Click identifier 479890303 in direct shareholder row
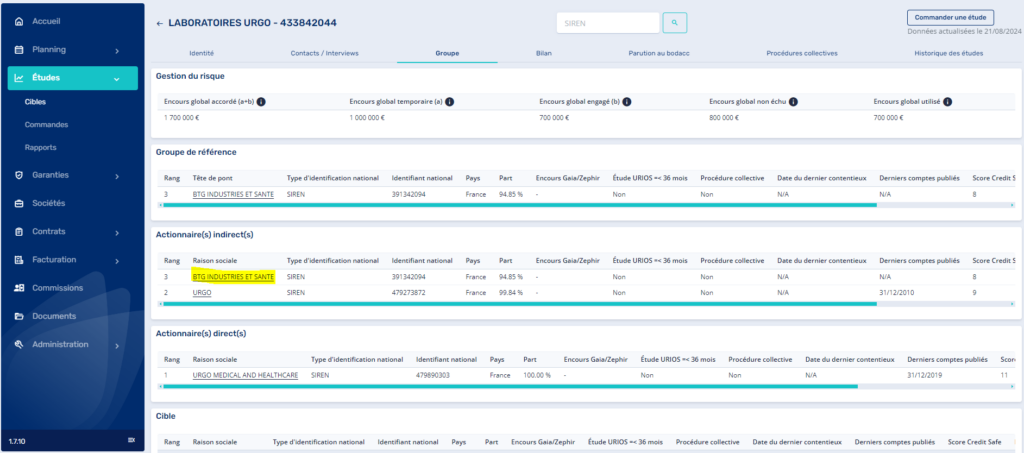Viewport: 1024px width, 453px height. (x=433, y=375)
